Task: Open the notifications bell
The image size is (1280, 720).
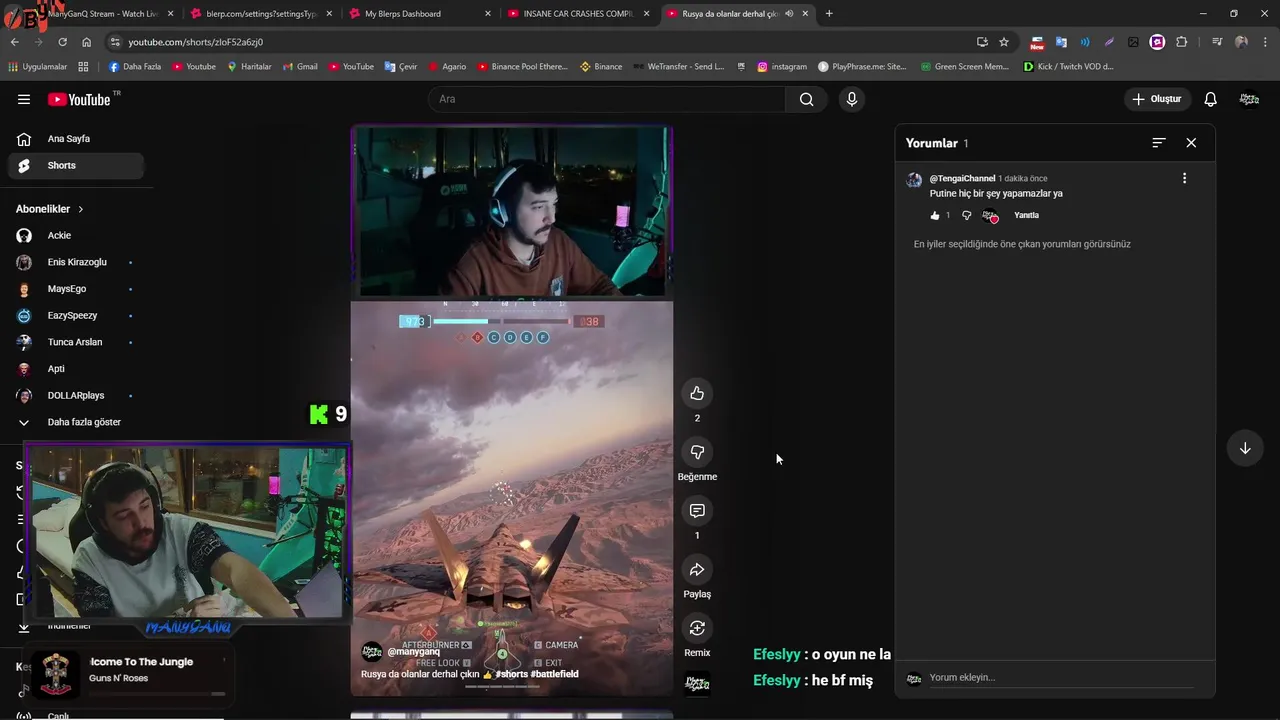Action: pyautogui.click(x=1210, y=99)
